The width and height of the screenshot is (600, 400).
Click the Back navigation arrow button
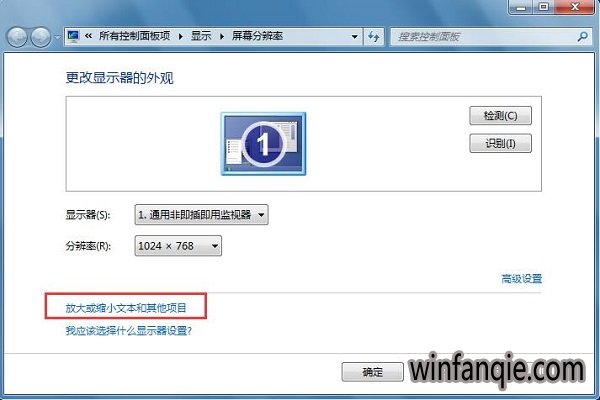(x=16, y=37)
